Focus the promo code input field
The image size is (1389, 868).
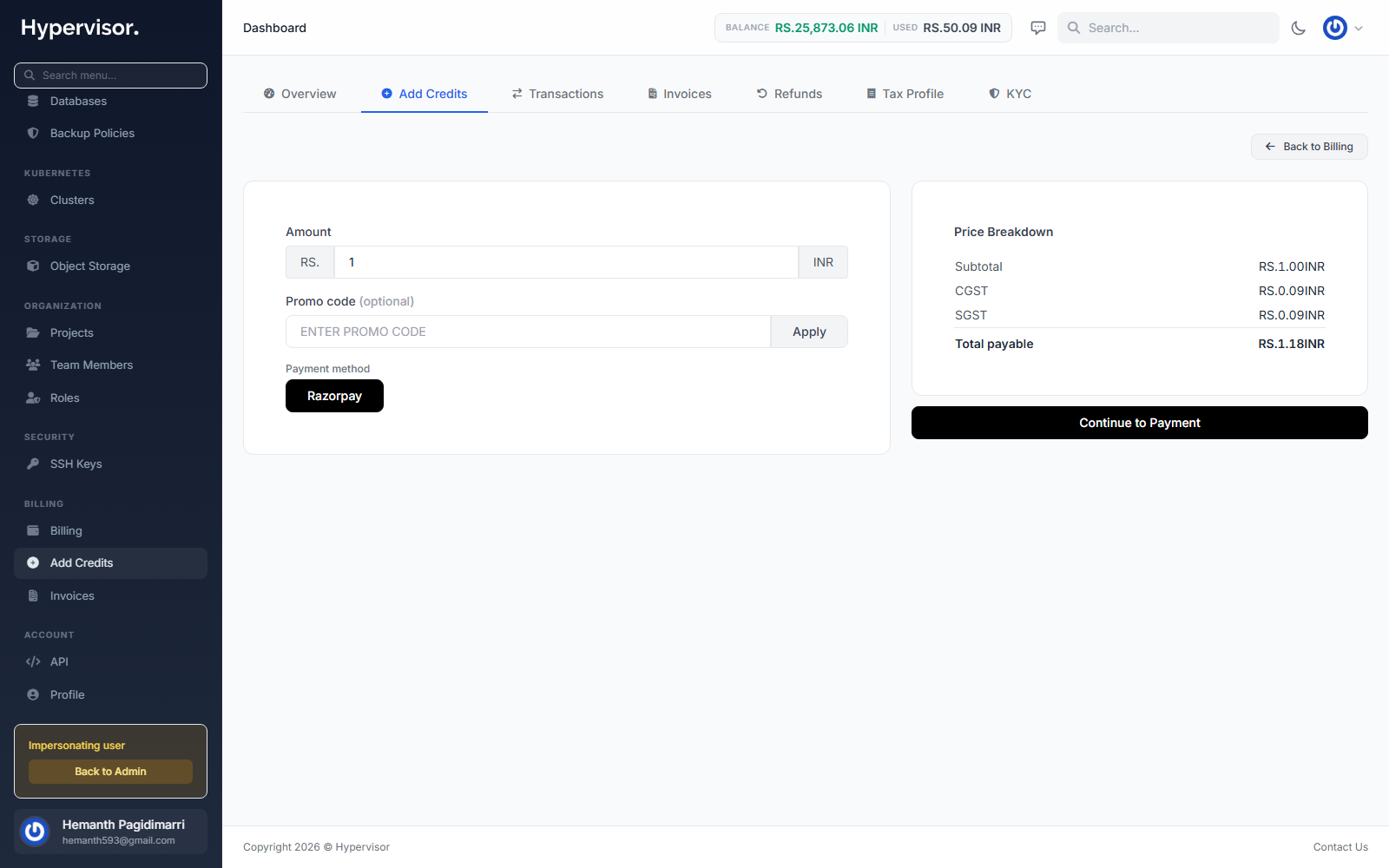pyautogui.click(x=528, y=332)
